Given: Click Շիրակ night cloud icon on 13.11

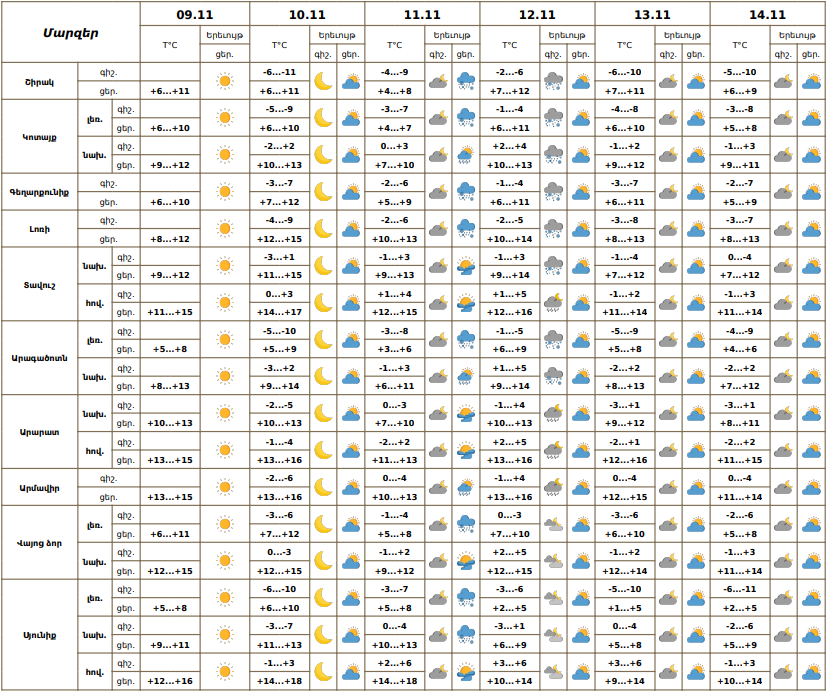Looking at the screenshot, I should 668,81.
